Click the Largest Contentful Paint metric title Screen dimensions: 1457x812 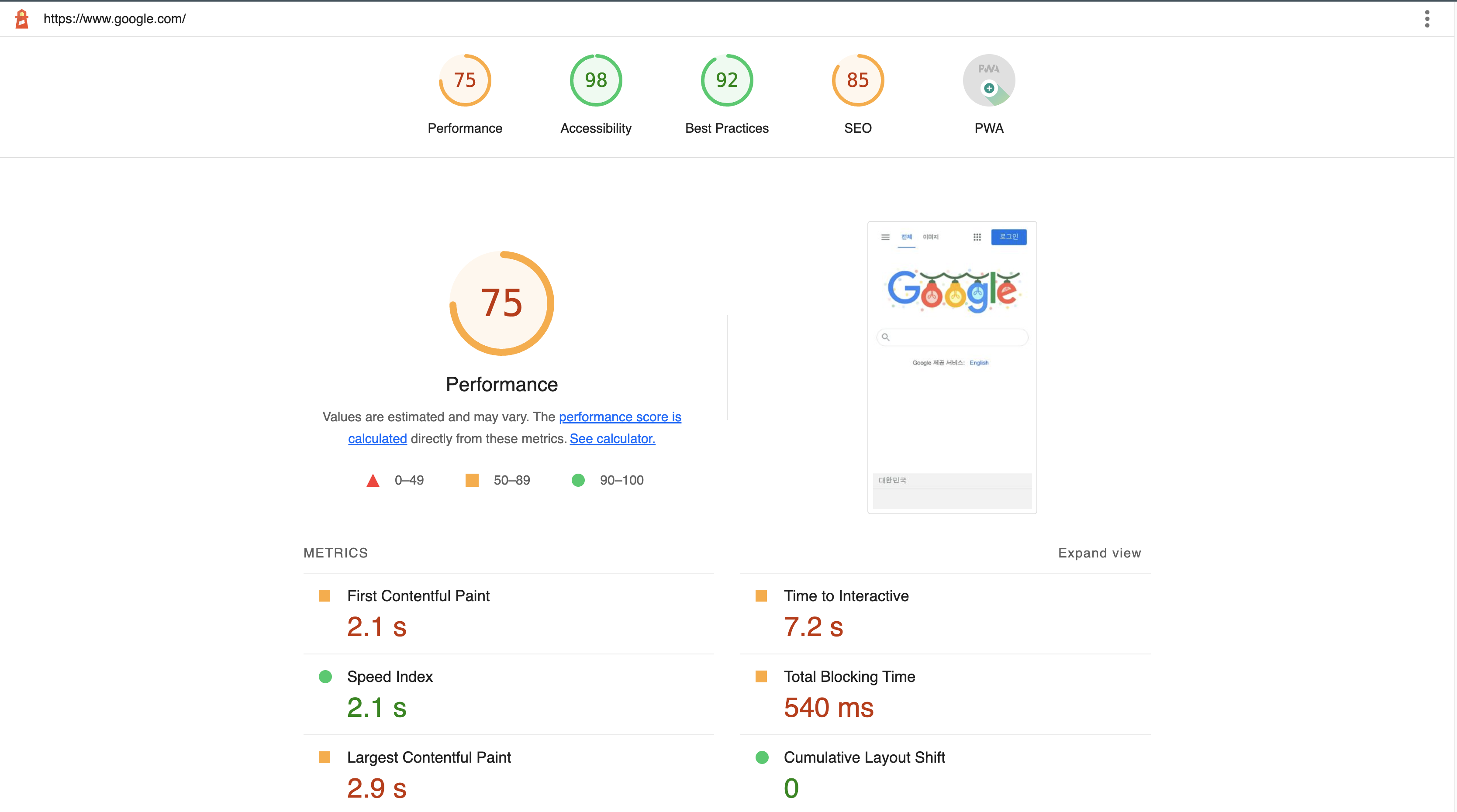point(429,757)
